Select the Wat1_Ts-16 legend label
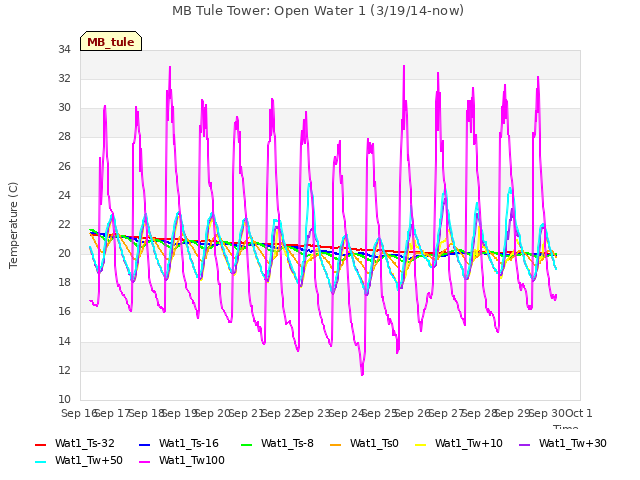The height and width of the screenshot is (480, 640). [x=189, y=443]
